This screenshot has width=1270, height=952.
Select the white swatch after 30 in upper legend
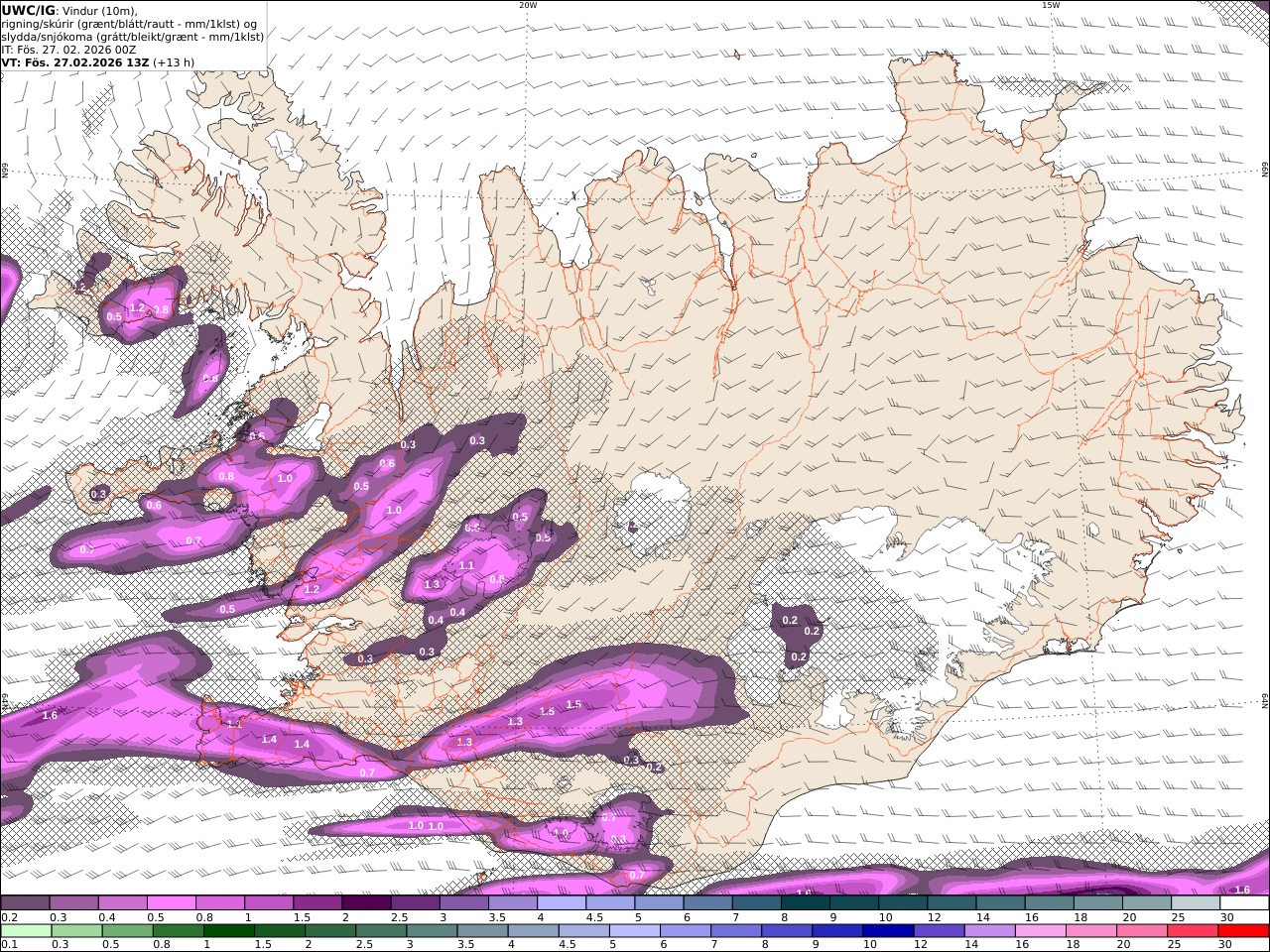pyautogui.click(x=1244, y=903)
